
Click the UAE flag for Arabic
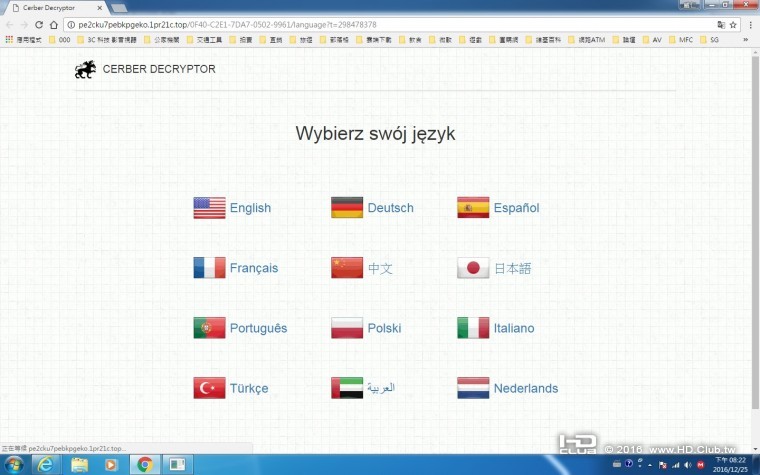point(347,388)
